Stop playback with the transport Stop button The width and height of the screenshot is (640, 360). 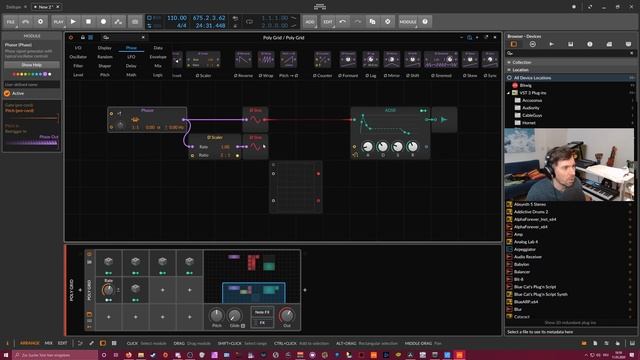click(88, 22)
